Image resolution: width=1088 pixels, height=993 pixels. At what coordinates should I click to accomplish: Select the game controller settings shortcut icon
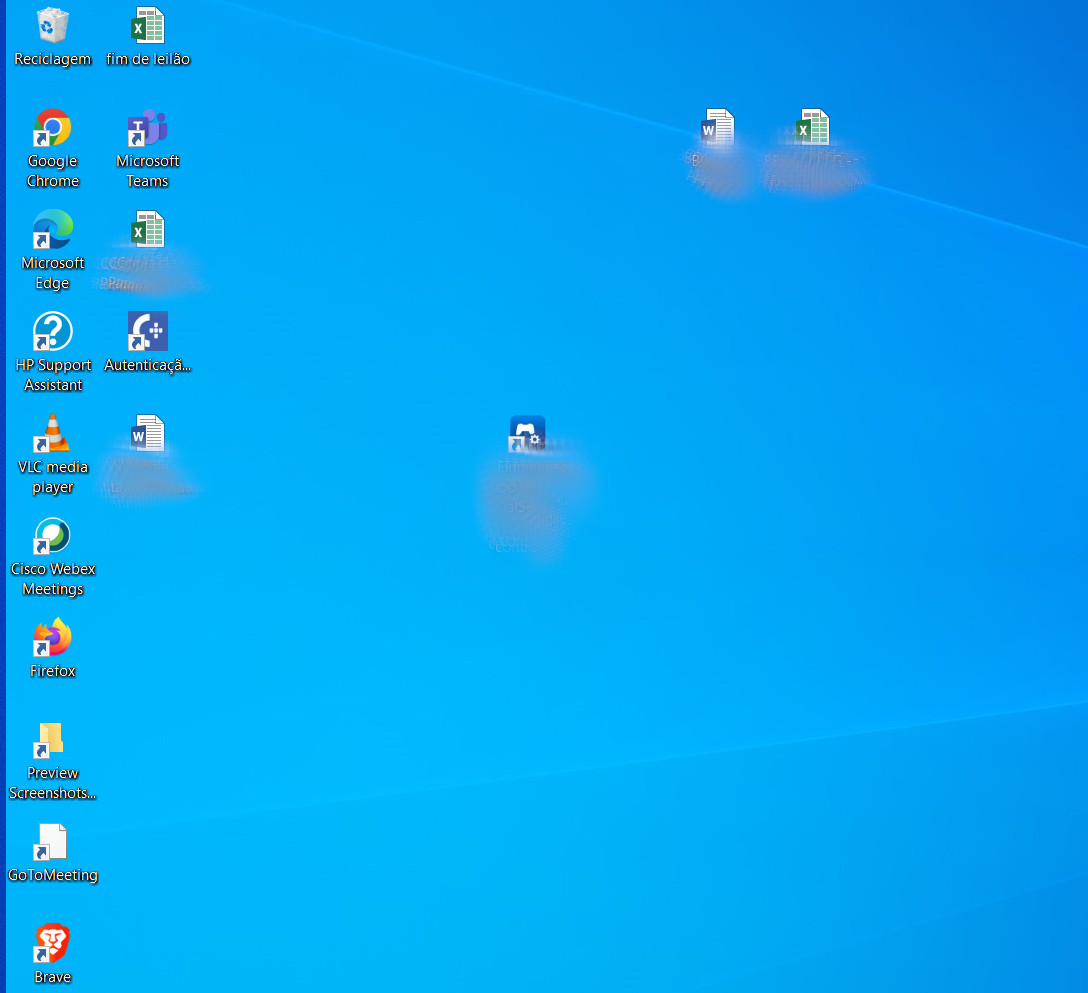click(527, 434)
